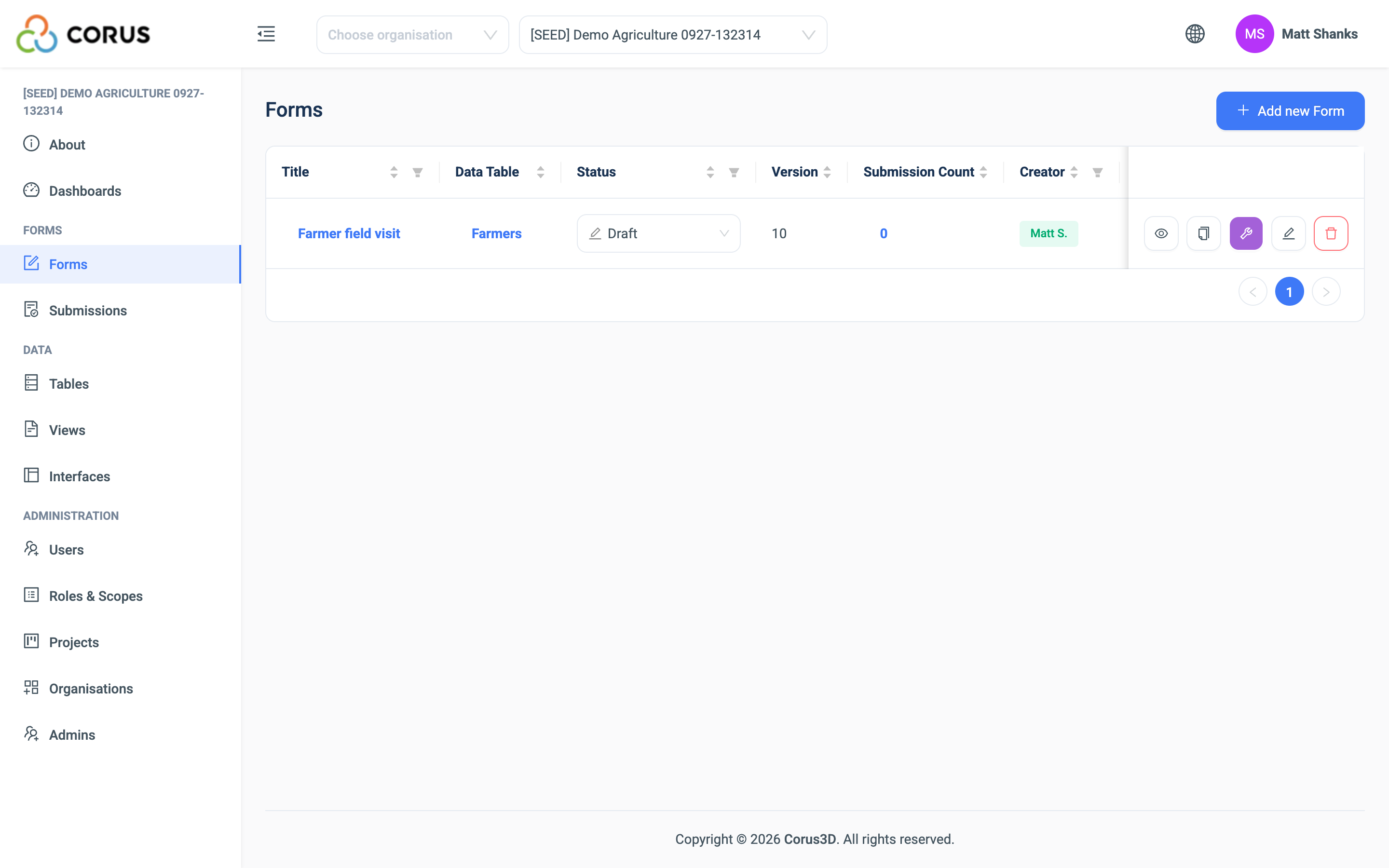Go to pagination page 1
Image resolution: width=1389 pixels, height=868 pixels.
point(1289,292)
